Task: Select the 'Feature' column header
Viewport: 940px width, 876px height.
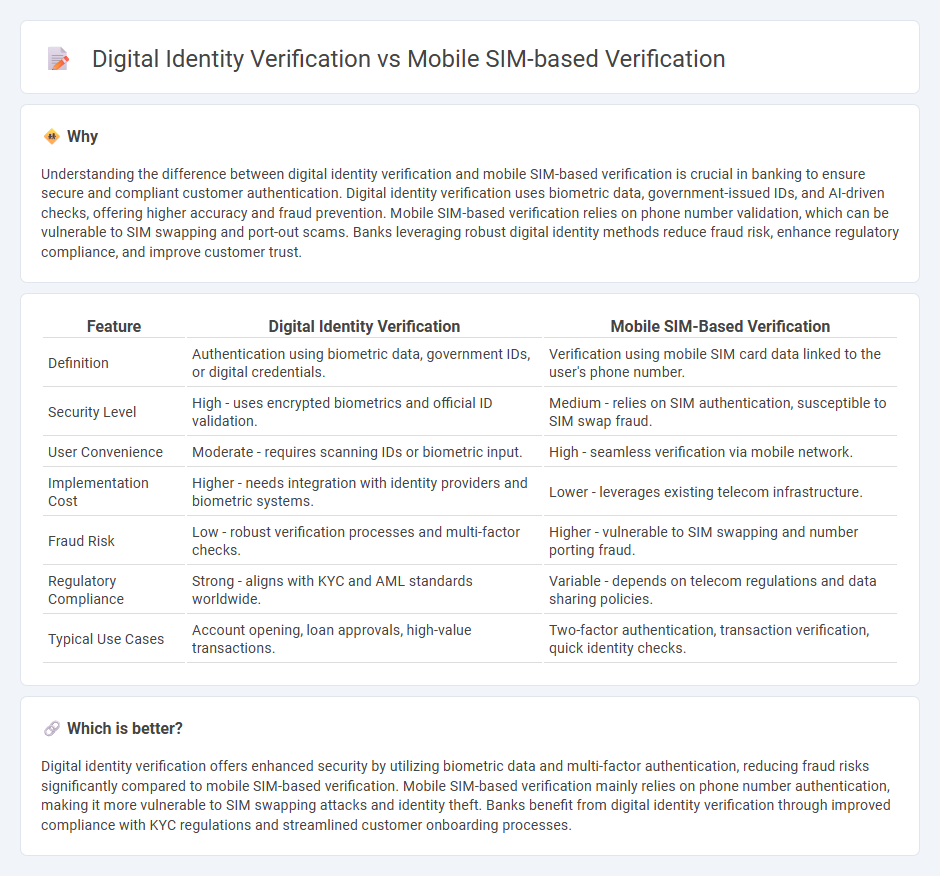Action: [114, 326]
